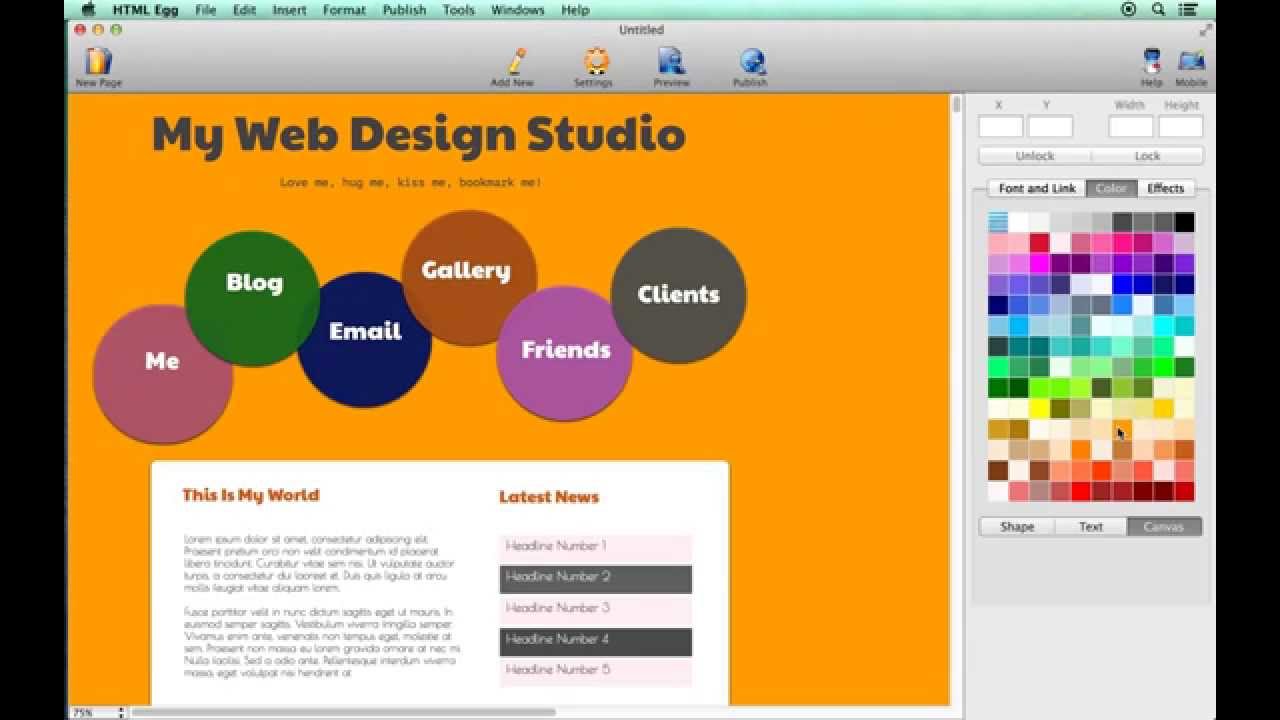Viewport: 1280px width, 720px height.
Task: Select the green Blog circle
Action: [x=253, y=298]
